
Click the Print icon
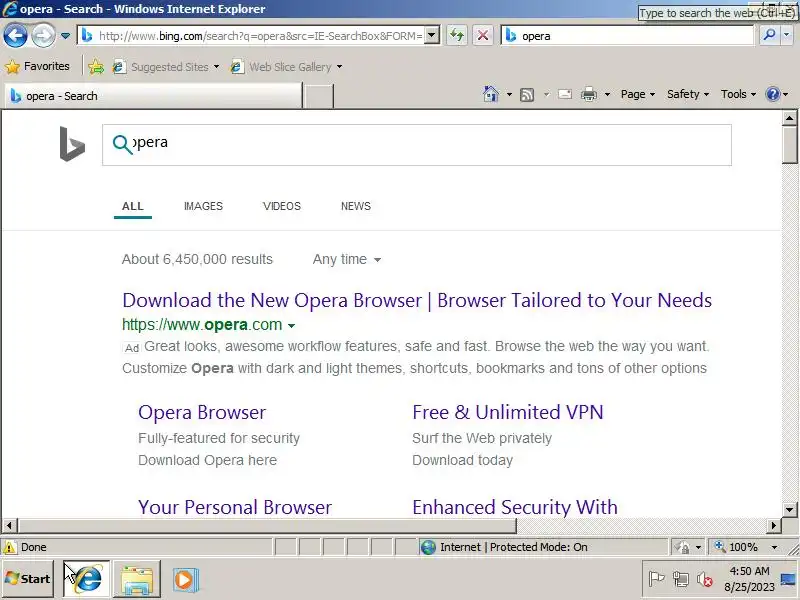coord(589,94)
